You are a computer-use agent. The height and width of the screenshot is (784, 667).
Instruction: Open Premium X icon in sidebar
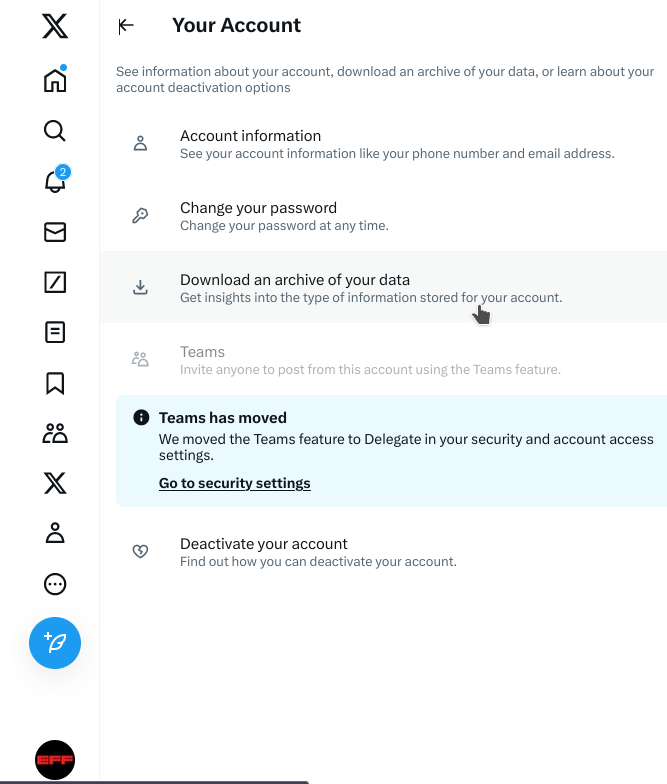click(x=55, y=484)
